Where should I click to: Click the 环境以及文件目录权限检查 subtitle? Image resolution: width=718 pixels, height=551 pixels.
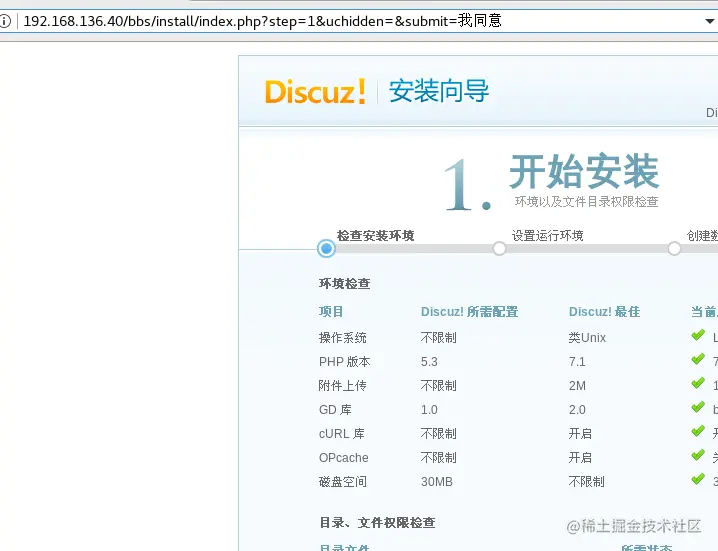[587, 202]
